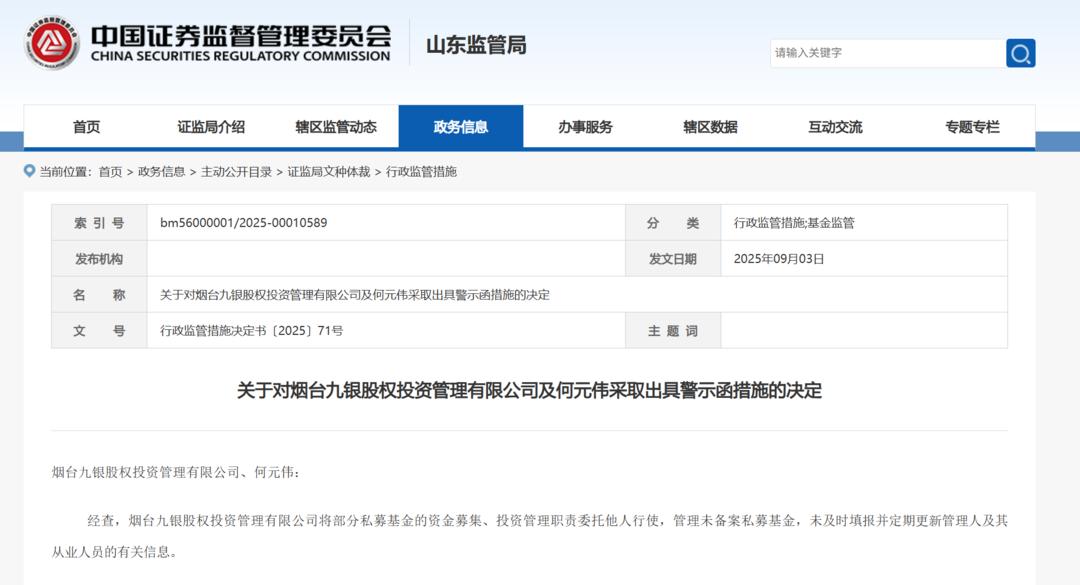Go to 主动公开目录 in the breadcrumb
The image size is (1080, 585).
[236, 172]
